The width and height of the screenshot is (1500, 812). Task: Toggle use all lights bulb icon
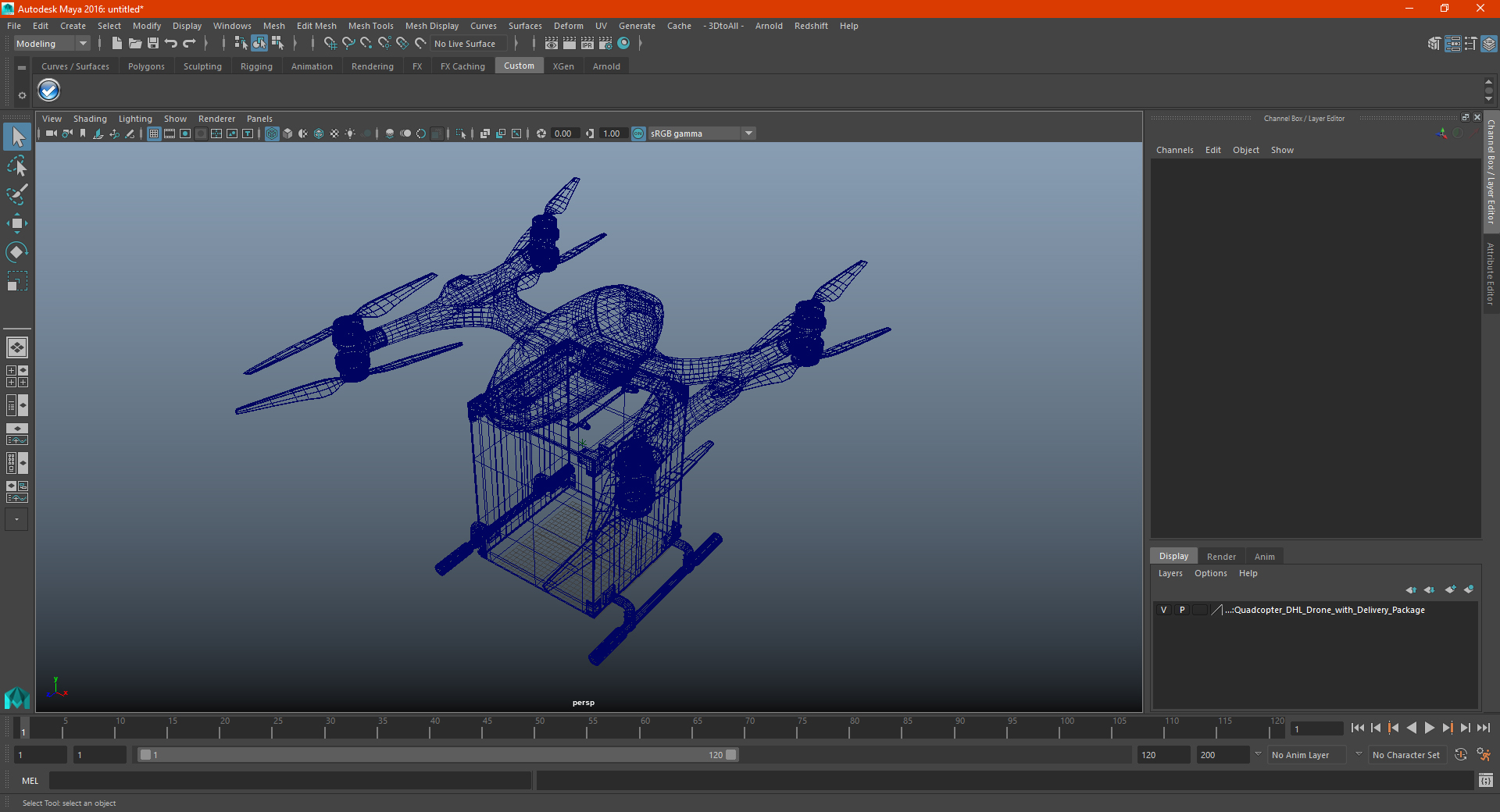[x=350, y=134]
